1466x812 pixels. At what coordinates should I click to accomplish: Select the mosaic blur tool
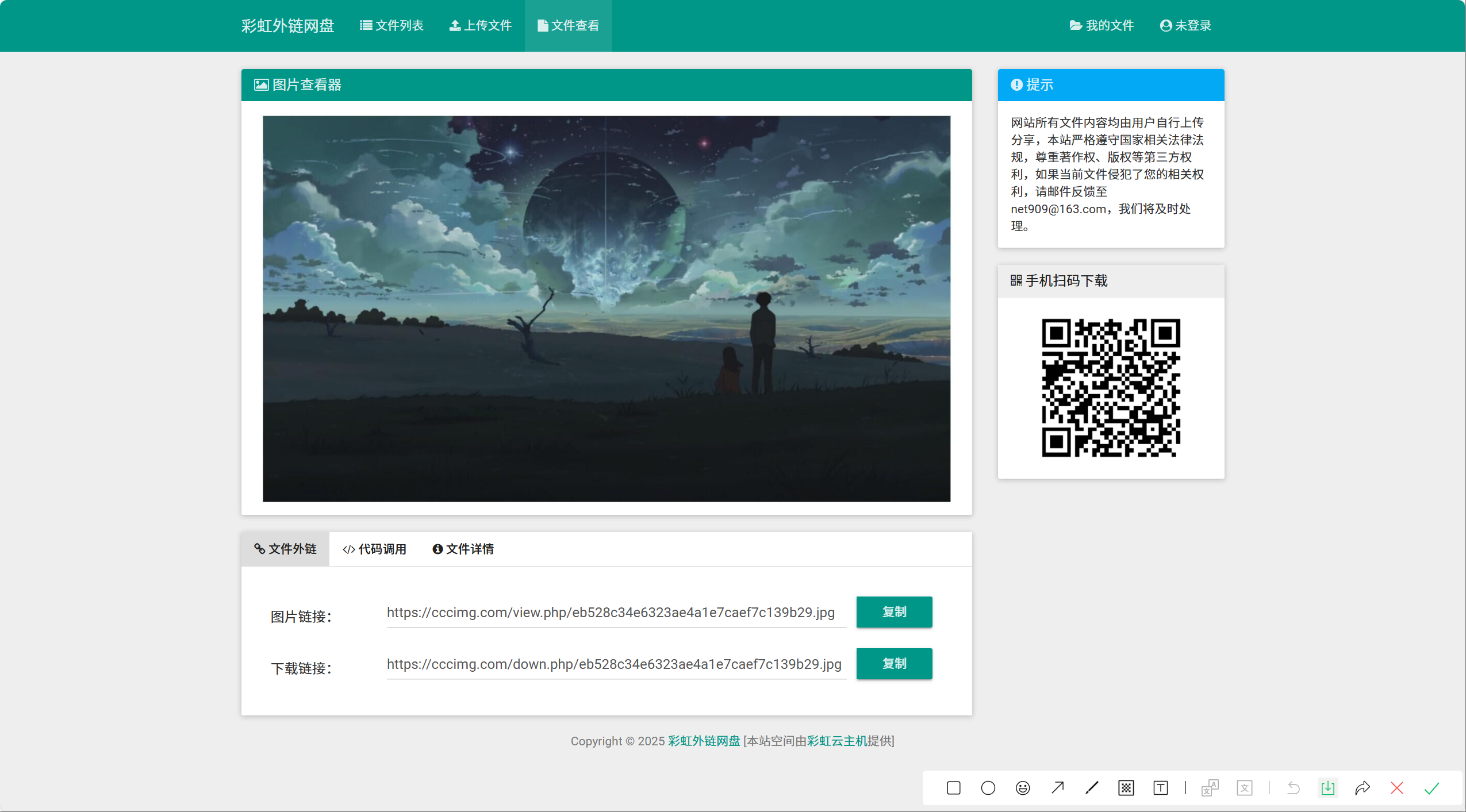1126,788
